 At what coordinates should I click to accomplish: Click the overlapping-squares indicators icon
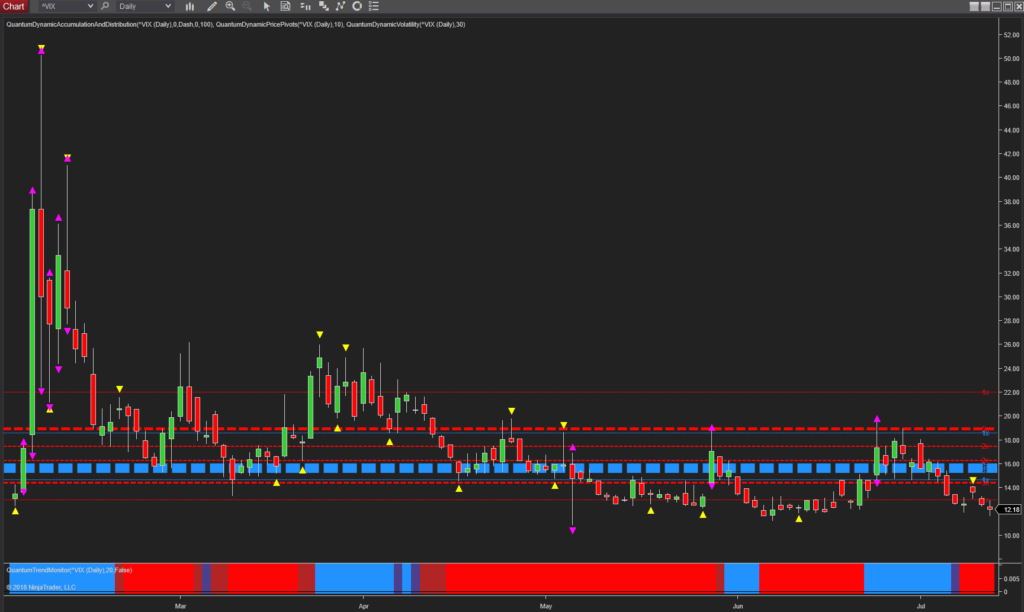[322, 6]
